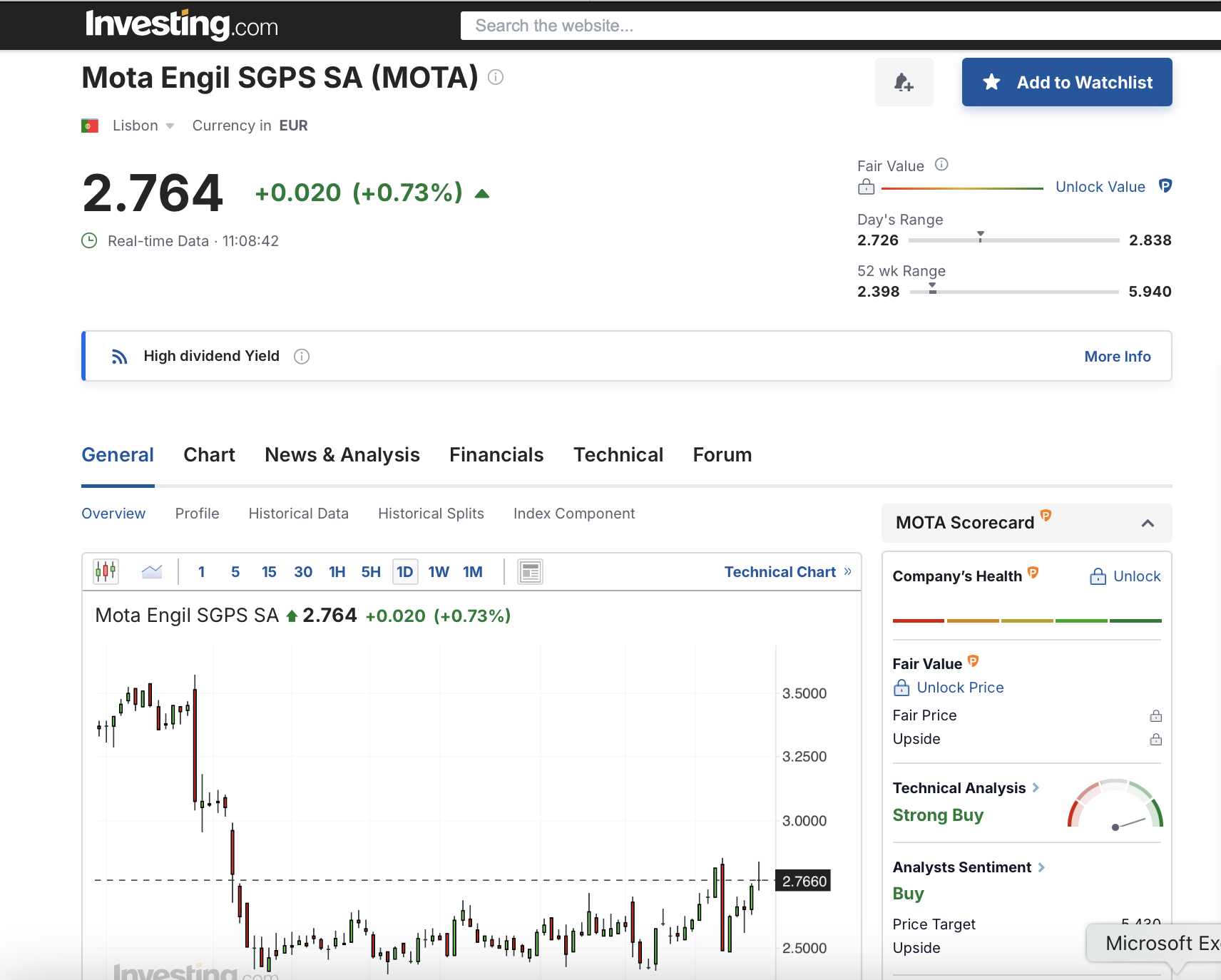
Task: Click the High dividend Yield info icon
Action: [302, 357]
